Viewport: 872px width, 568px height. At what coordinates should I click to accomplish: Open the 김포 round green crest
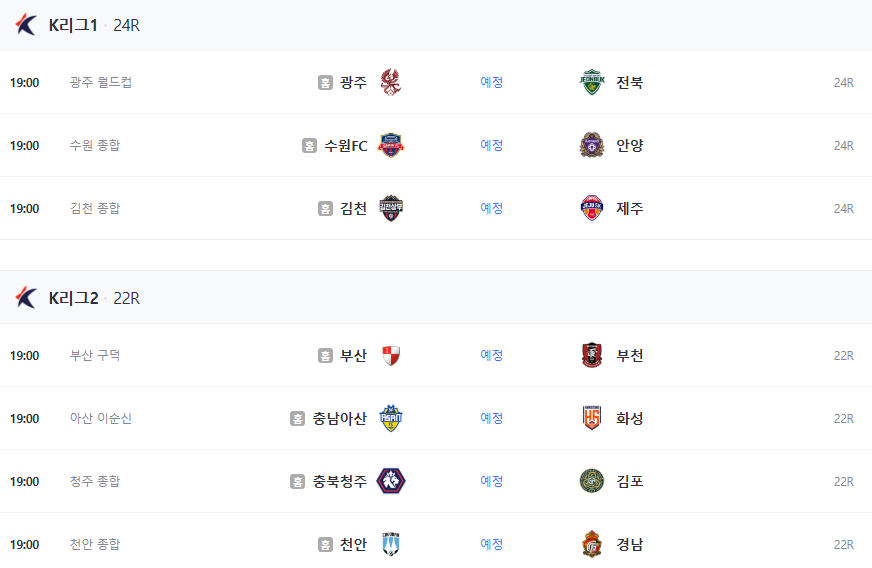[592, 481]
